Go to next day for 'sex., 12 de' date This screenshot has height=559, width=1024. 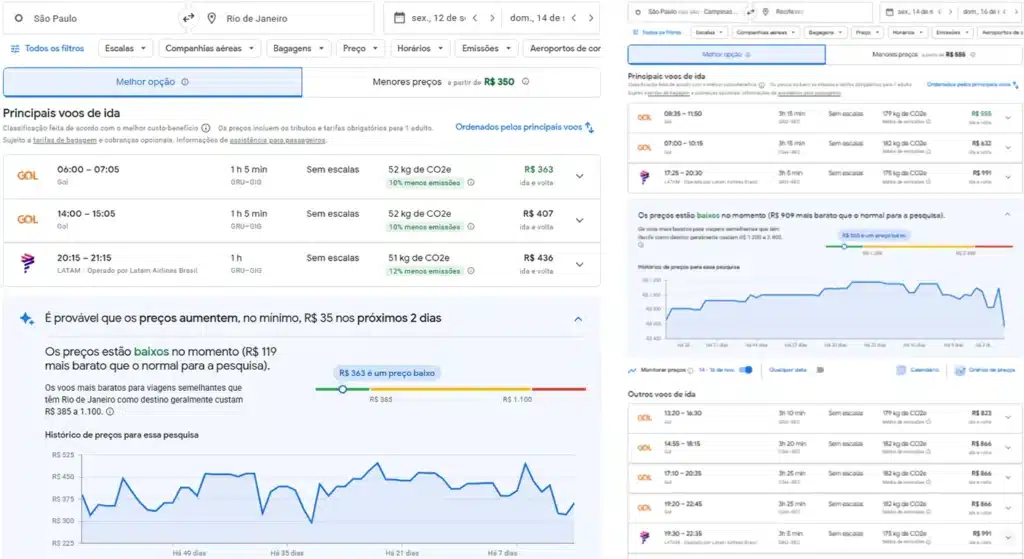[x=493, y=18]
